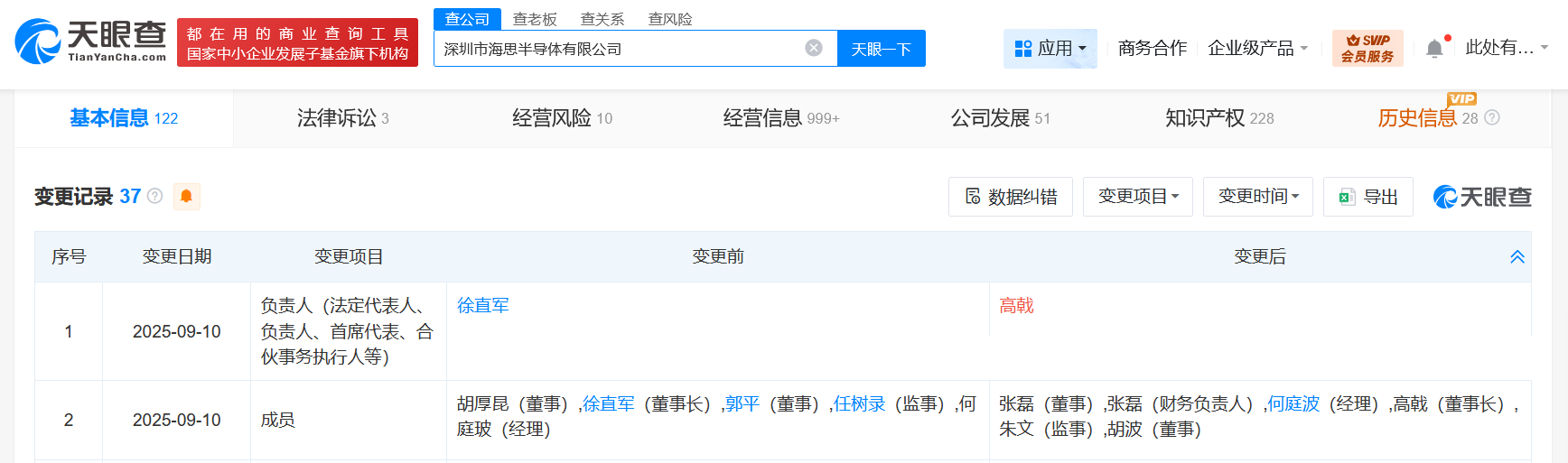Click the 变更前 column header
Image resolution: width=1568 pixels, height=463 pixels.
(718, 257)
